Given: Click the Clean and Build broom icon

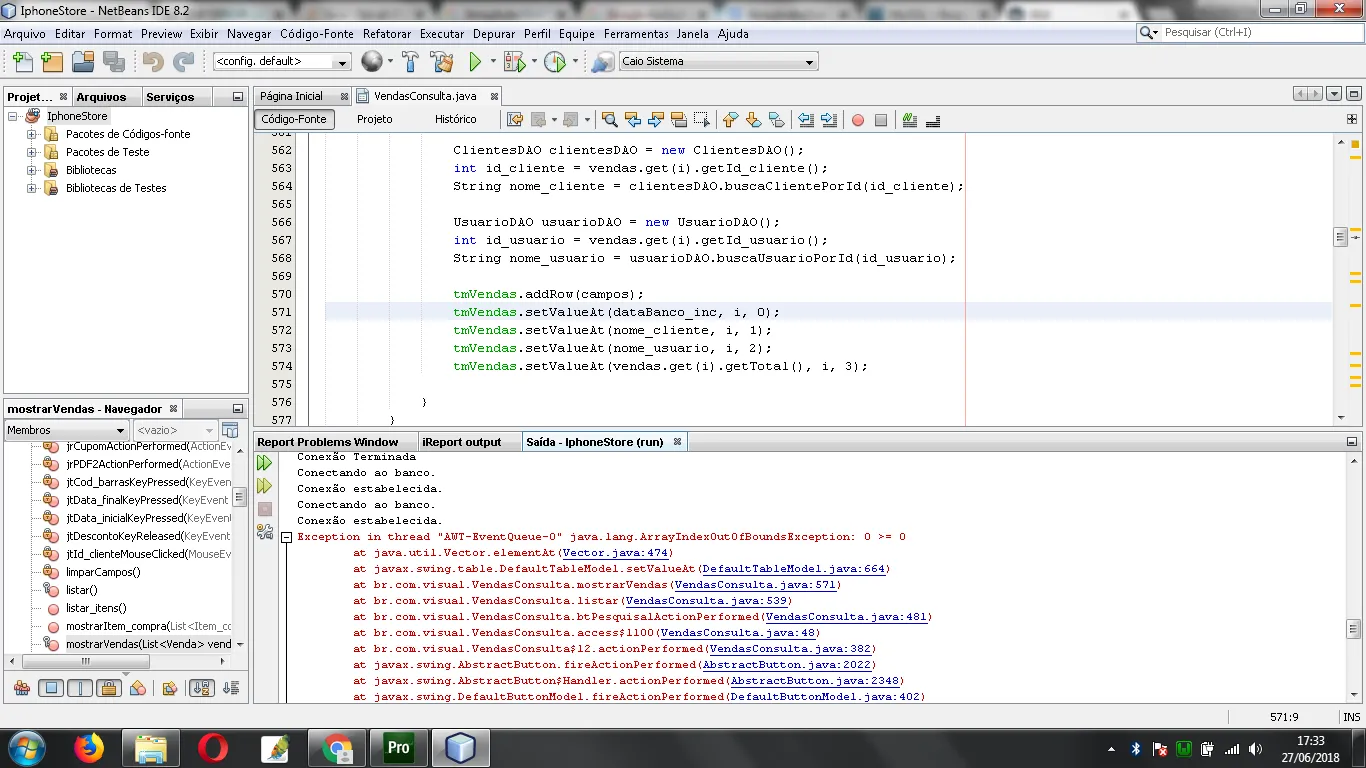Looking at the screenshot, I should 442,62.
